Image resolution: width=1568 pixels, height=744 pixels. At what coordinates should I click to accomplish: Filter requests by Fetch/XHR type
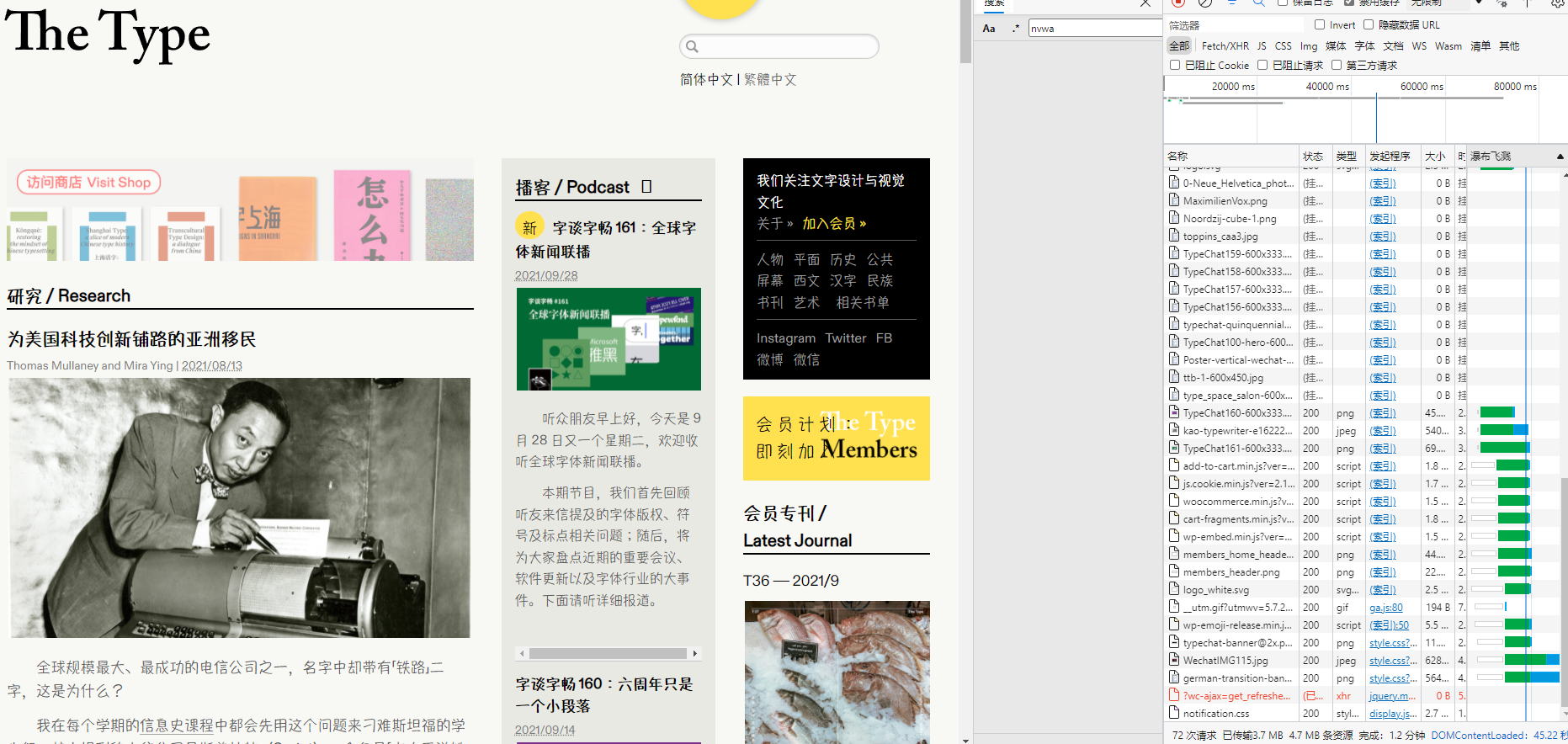(1225, 46)
